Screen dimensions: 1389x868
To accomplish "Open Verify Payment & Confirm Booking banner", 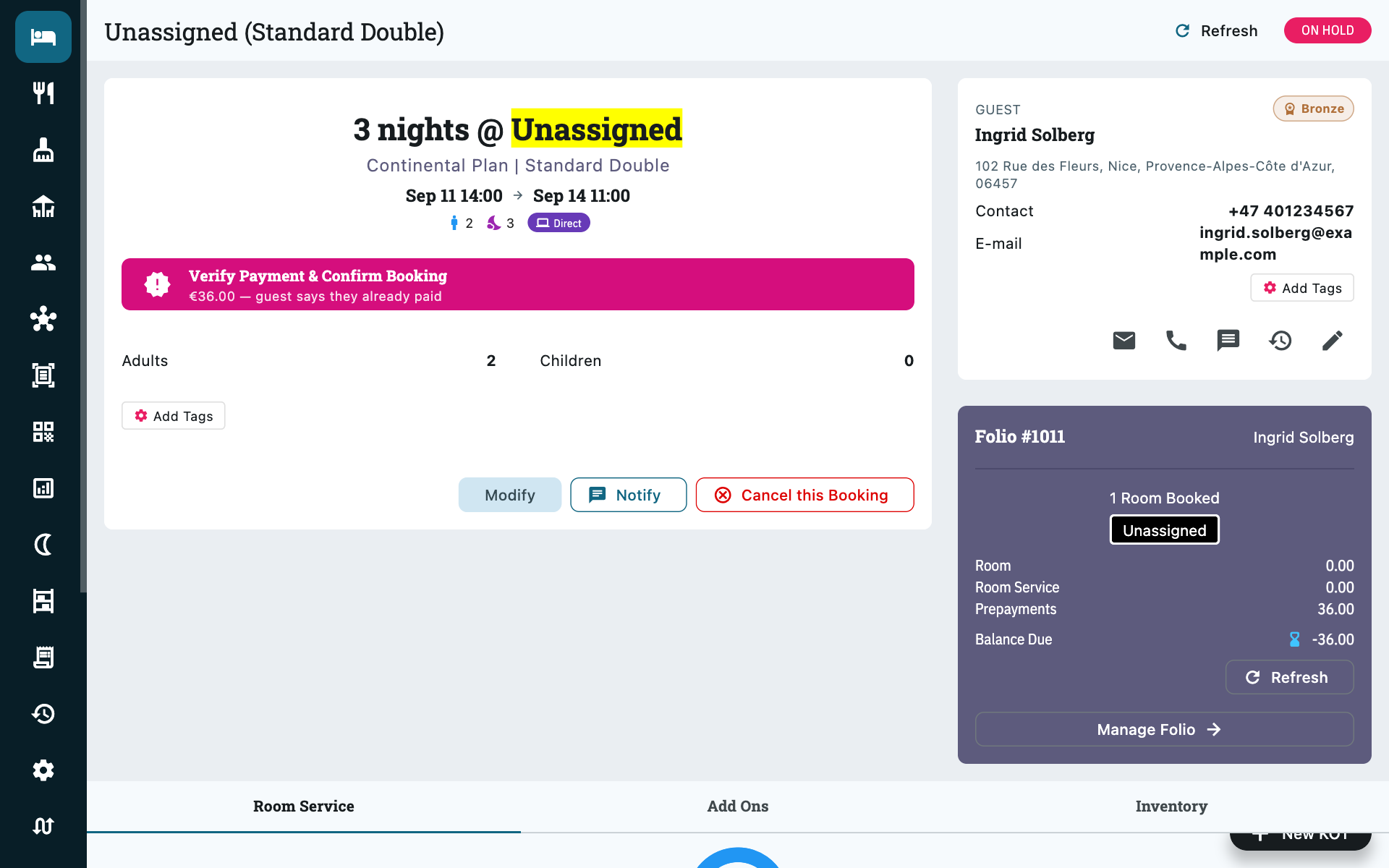I will tap(518, 284).
